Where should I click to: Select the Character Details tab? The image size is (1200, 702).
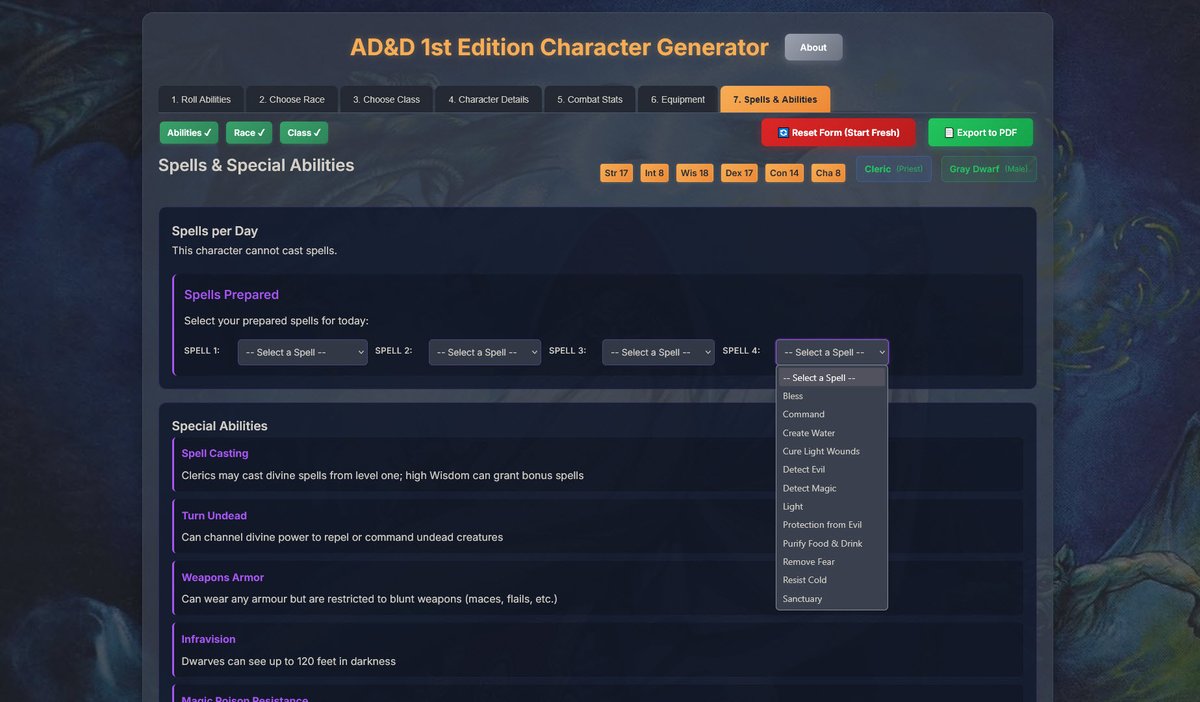click(489, 100)
